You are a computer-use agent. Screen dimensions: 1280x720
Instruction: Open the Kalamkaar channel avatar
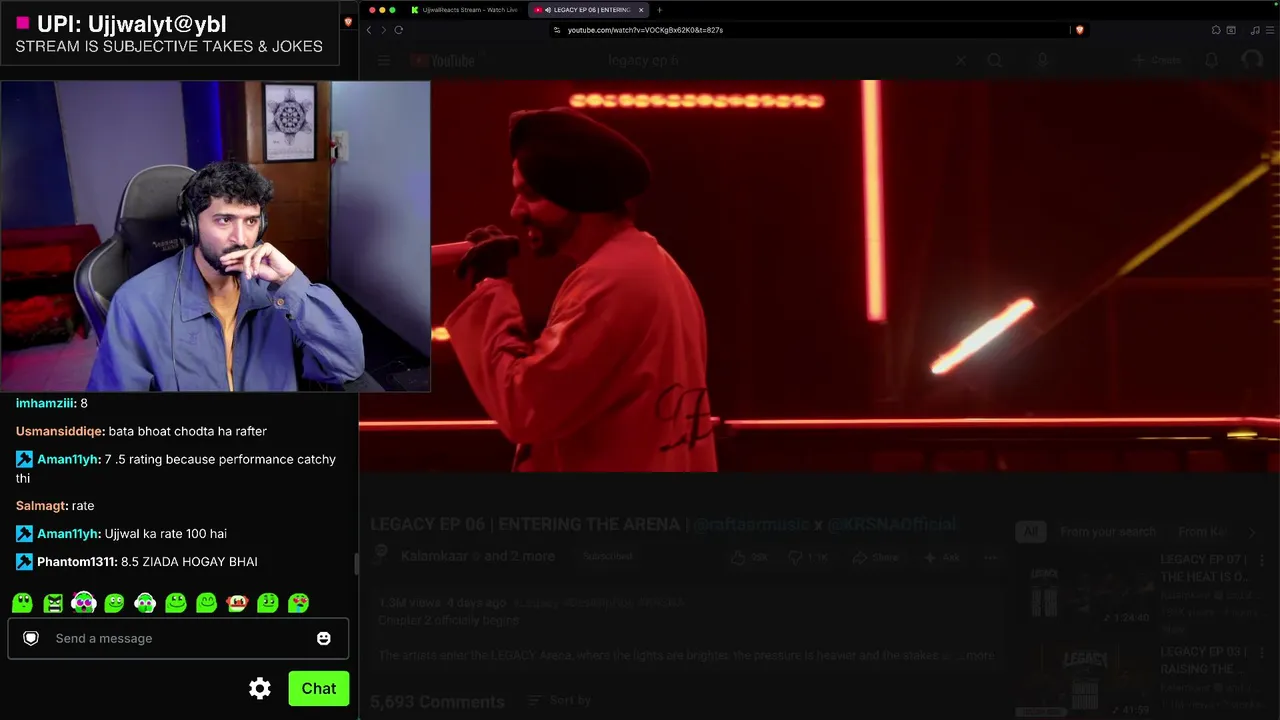[x=381, y=557]
